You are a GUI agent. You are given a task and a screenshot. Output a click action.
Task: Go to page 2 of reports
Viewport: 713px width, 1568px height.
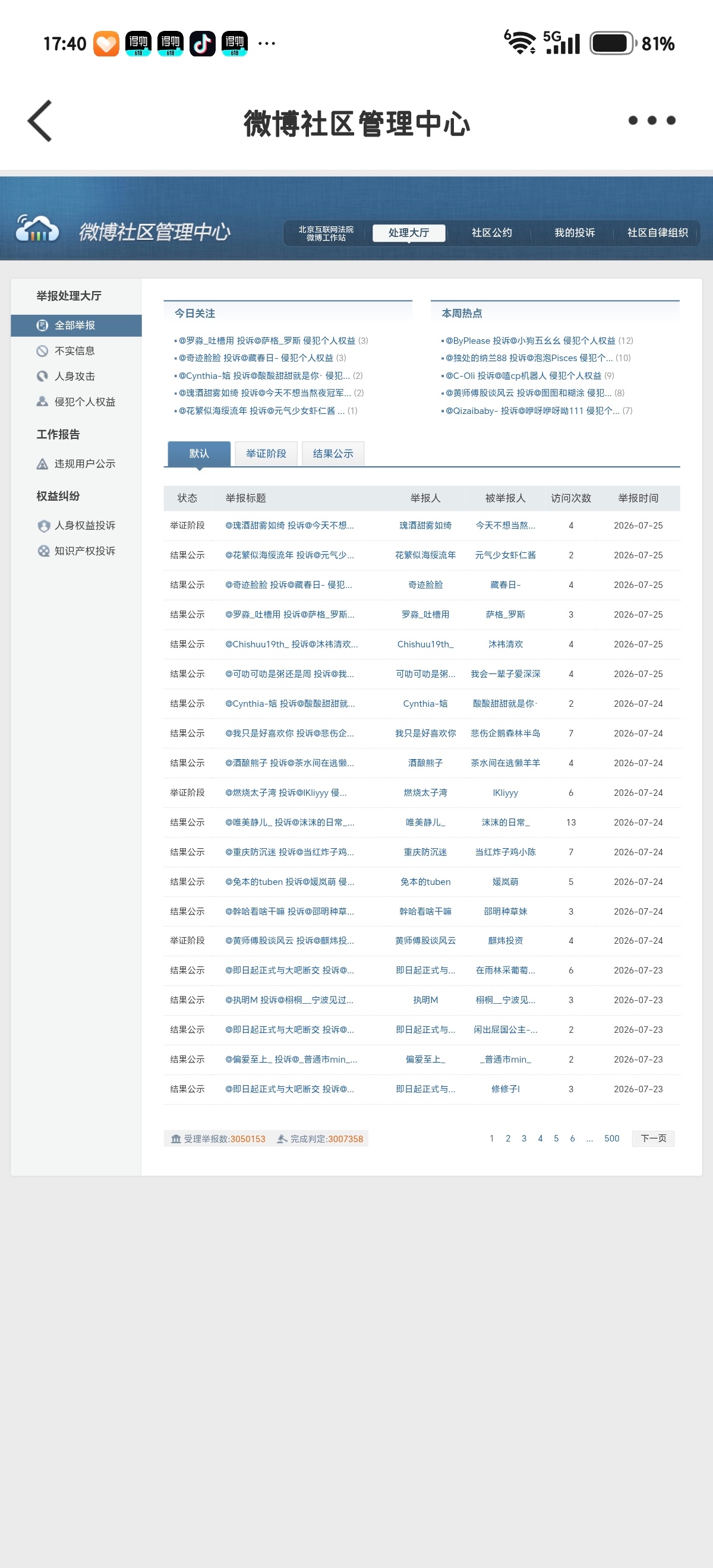pyautogui.click(x=508, y=1139)
